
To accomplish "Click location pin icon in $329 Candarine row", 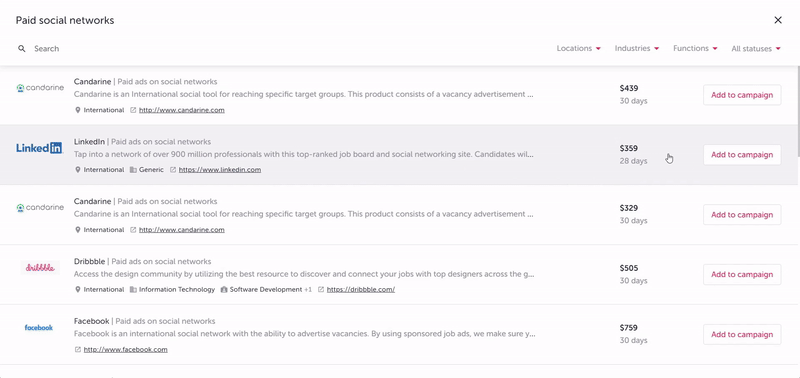I will [x=78, y=230].
